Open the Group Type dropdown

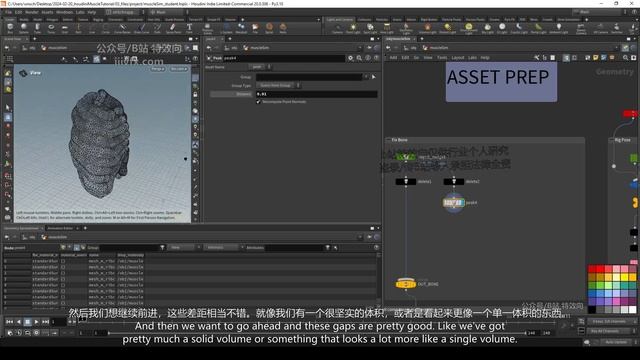pyautogui.click(x=278, y=85)
